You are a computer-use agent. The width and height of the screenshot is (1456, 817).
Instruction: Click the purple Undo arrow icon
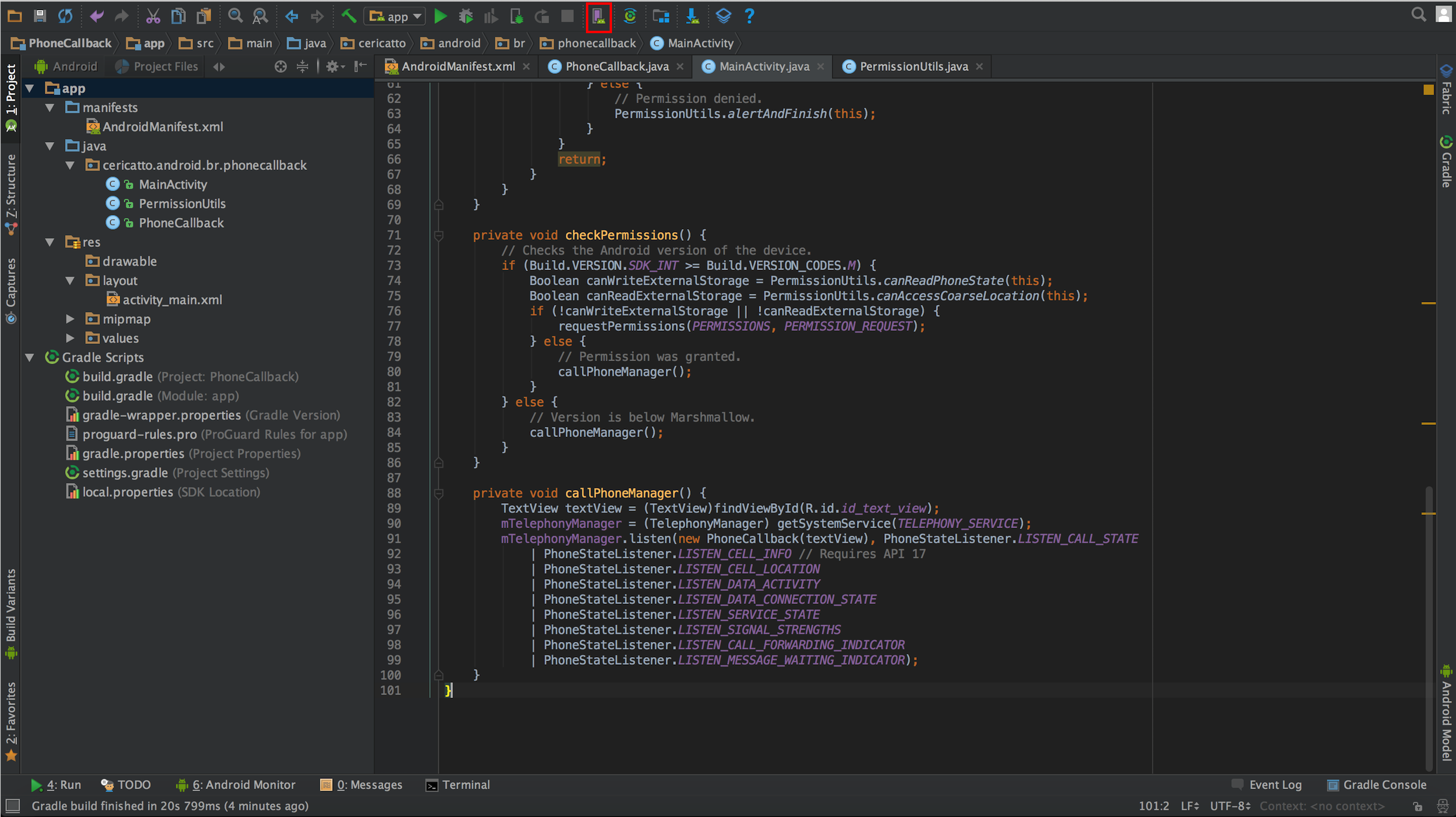(x=96, y=16)
